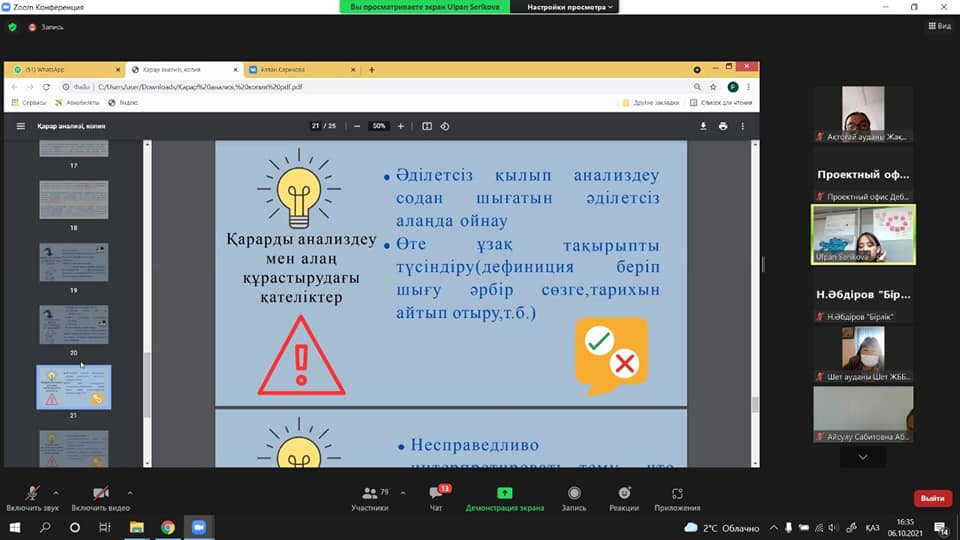Open Сервисы apps bookmark

pos(29,103)
